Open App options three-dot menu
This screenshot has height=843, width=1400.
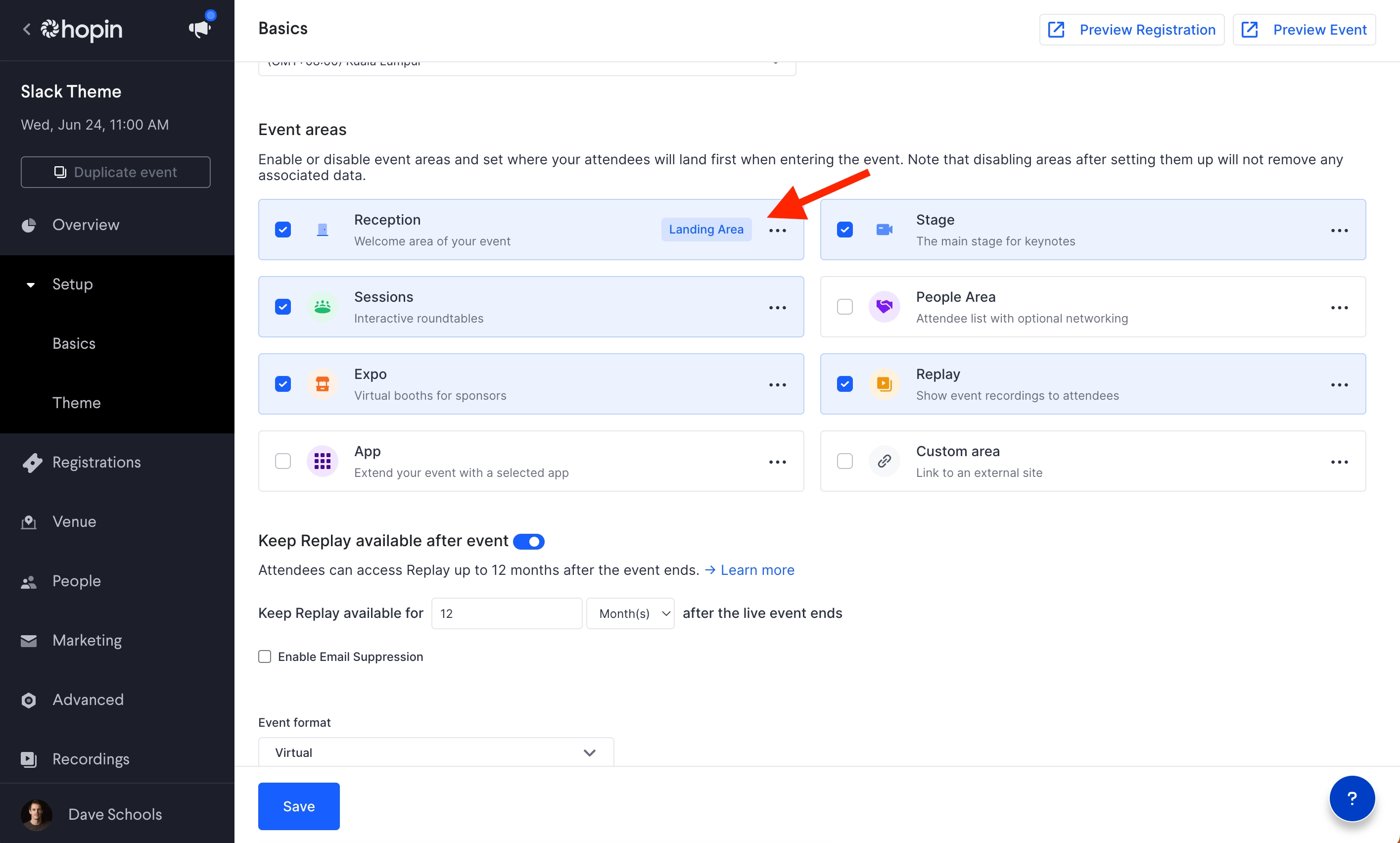[x=777, y=462]
